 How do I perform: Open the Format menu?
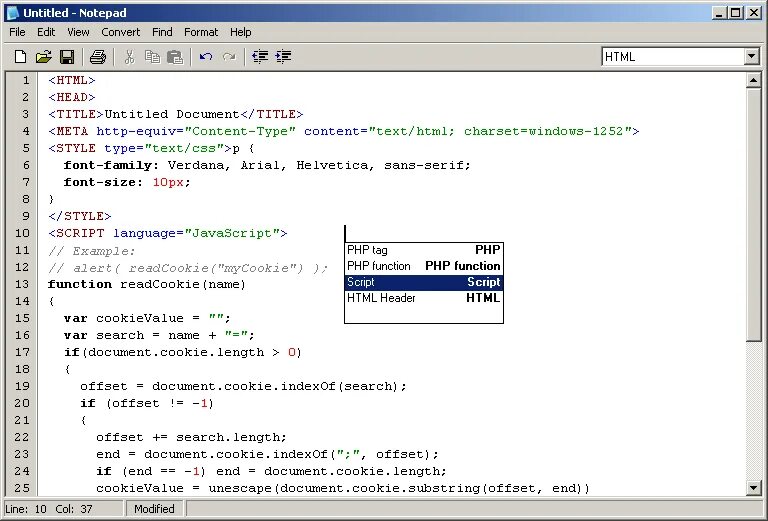(201, 32)
